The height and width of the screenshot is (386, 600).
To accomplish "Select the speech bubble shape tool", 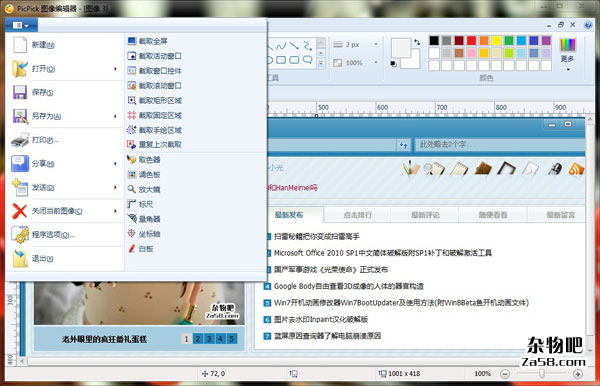I will (307, 60).
